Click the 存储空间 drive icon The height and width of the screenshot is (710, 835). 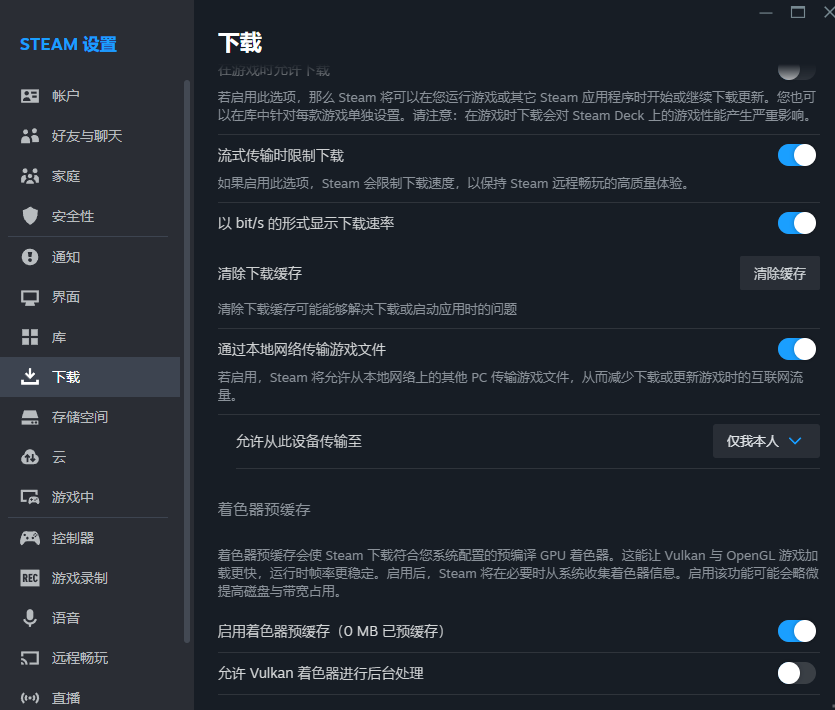tap(30, 417)
